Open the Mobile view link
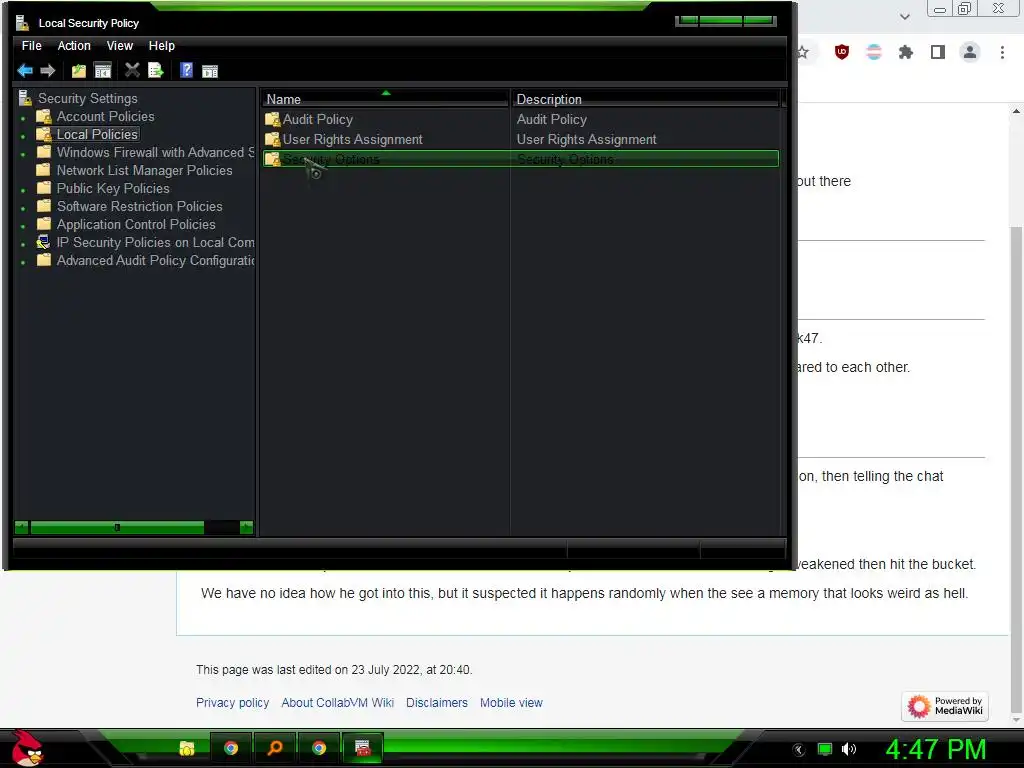 (511, 703)
